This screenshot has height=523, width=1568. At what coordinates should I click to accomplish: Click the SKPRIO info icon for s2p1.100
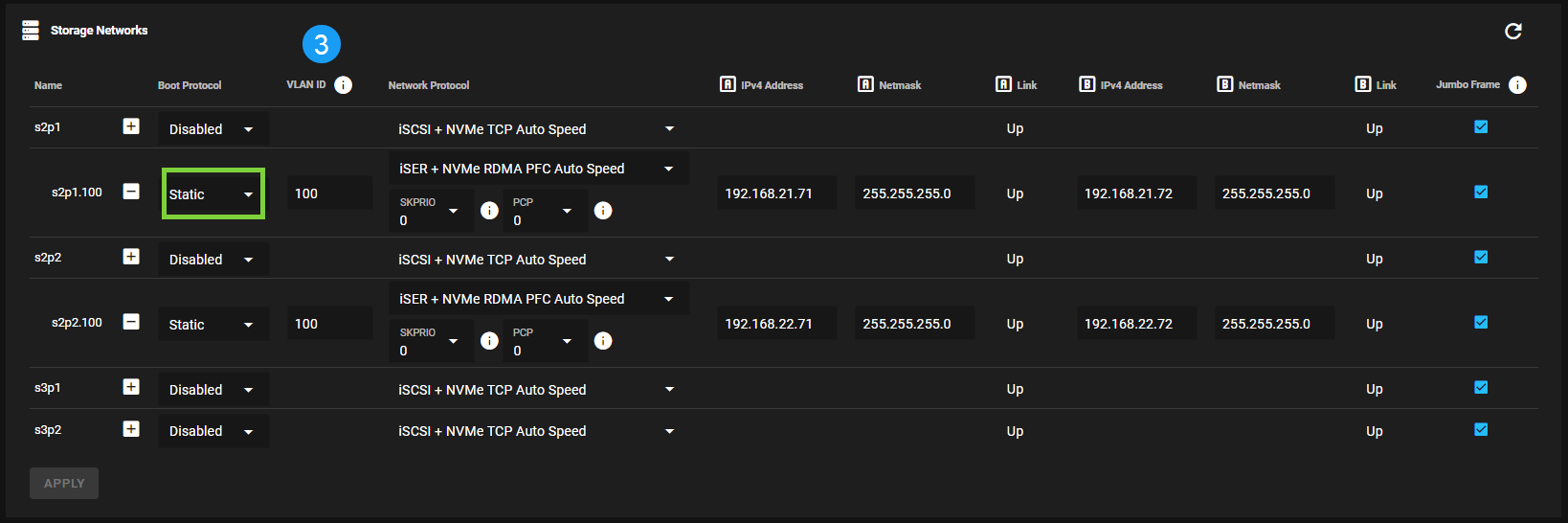pyautogui.click(x=489, y=211)
